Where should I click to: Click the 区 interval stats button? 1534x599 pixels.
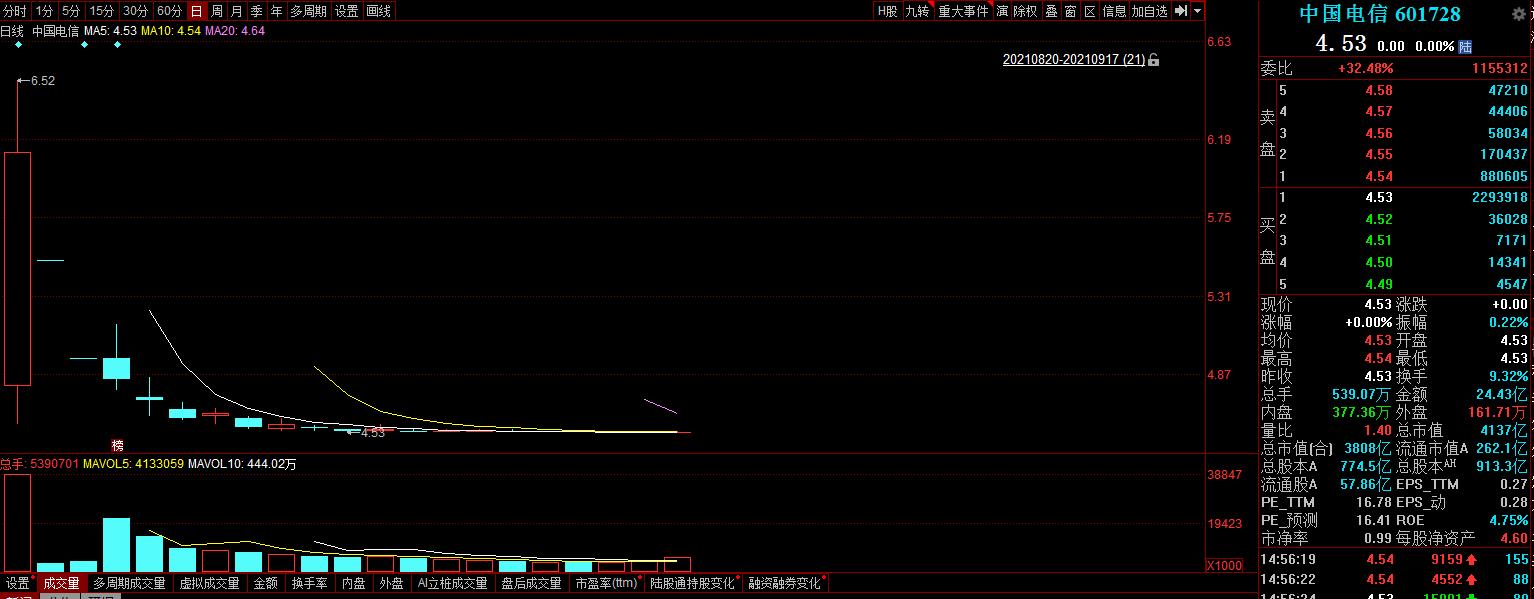[x=1091, y=11]
